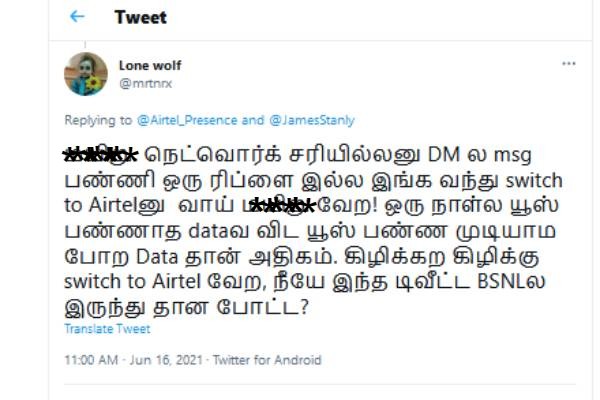Click the 'Replying to' label
600x400 pixels.
pyautogui.click(x=98, y=120)
